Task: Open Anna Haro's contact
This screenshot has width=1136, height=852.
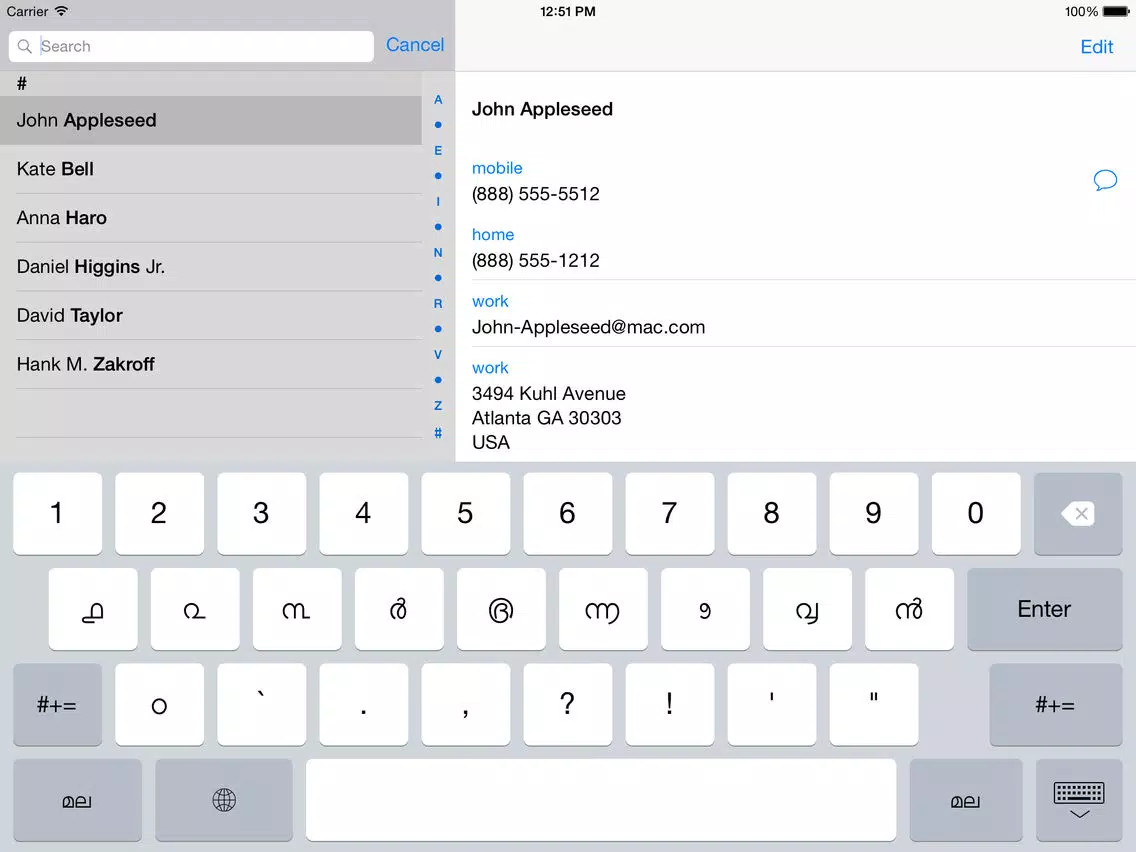Action: pos(211,218)
